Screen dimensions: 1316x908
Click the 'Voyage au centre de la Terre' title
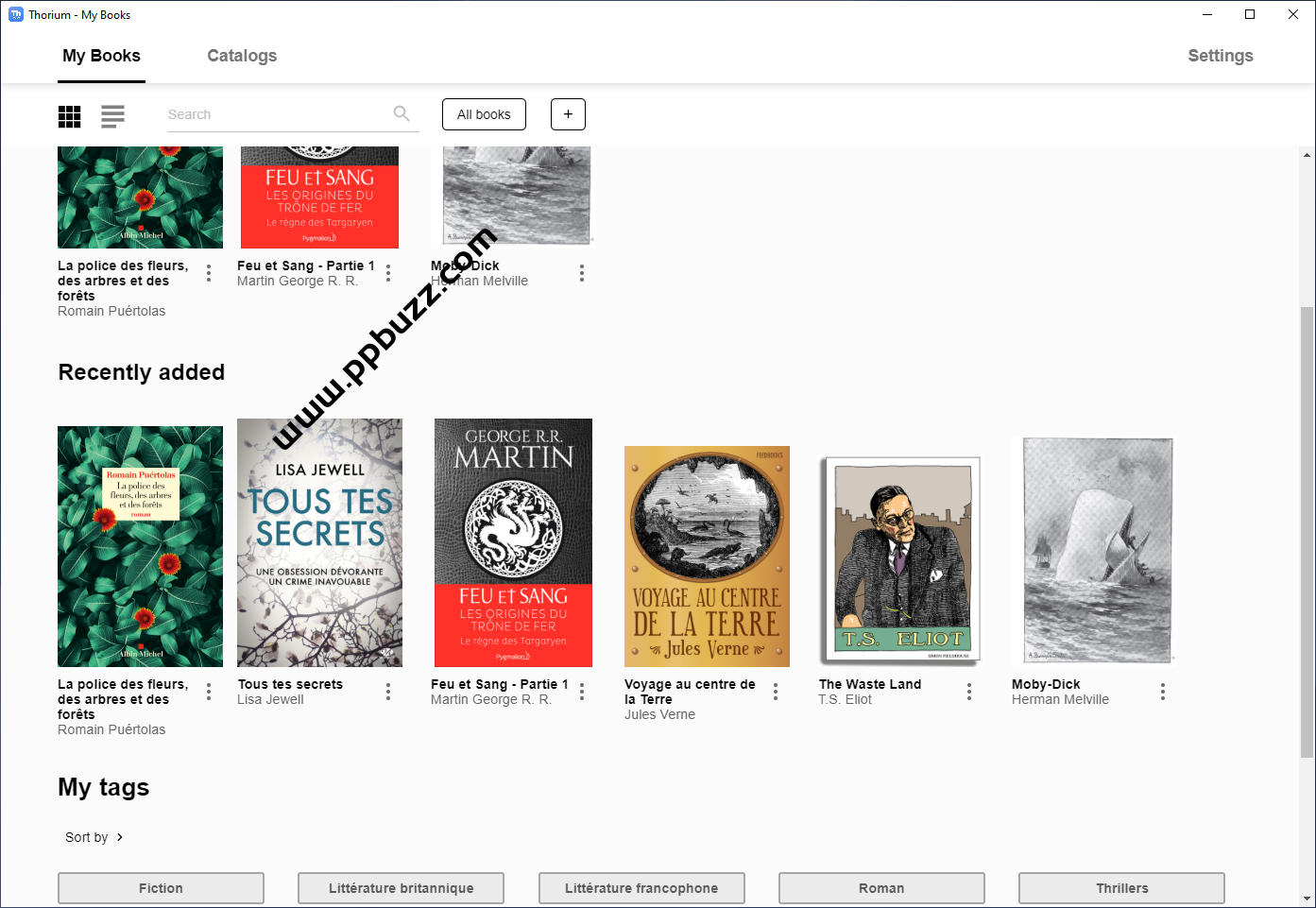(690, 692)
